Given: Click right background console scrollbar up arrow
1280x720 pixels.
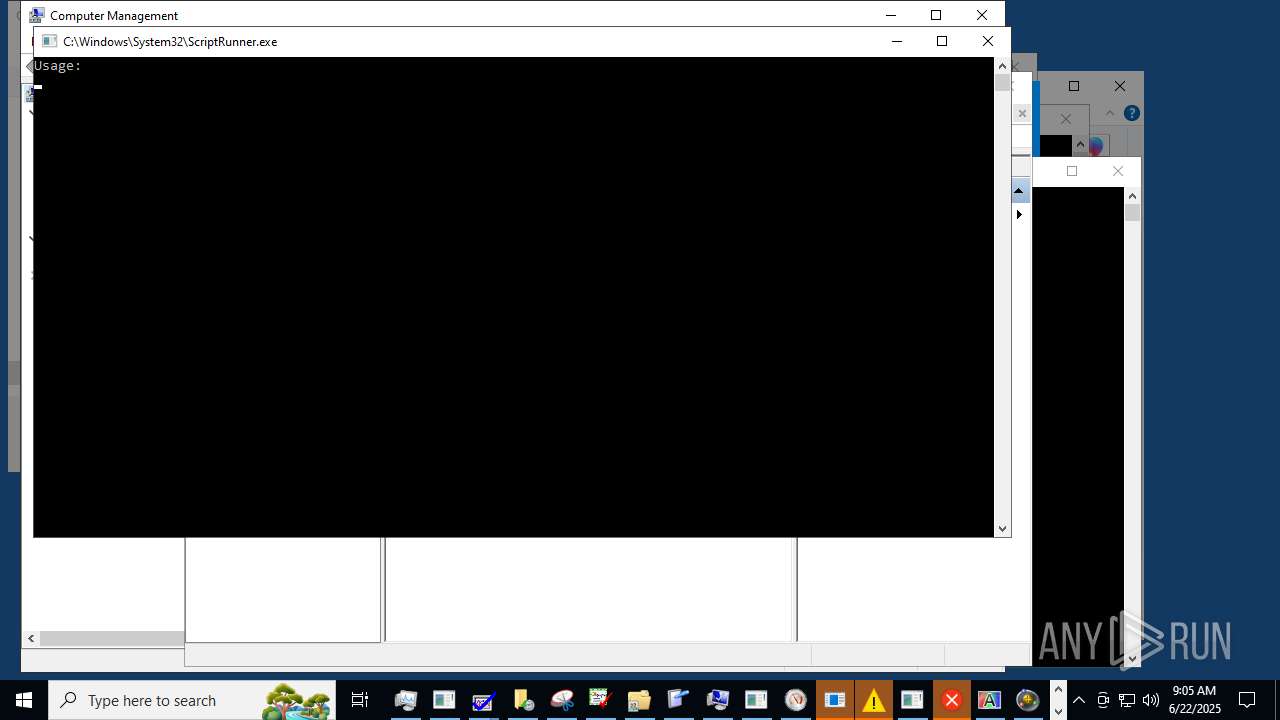Looking at the screenshot, I should tap(1132, 197).
